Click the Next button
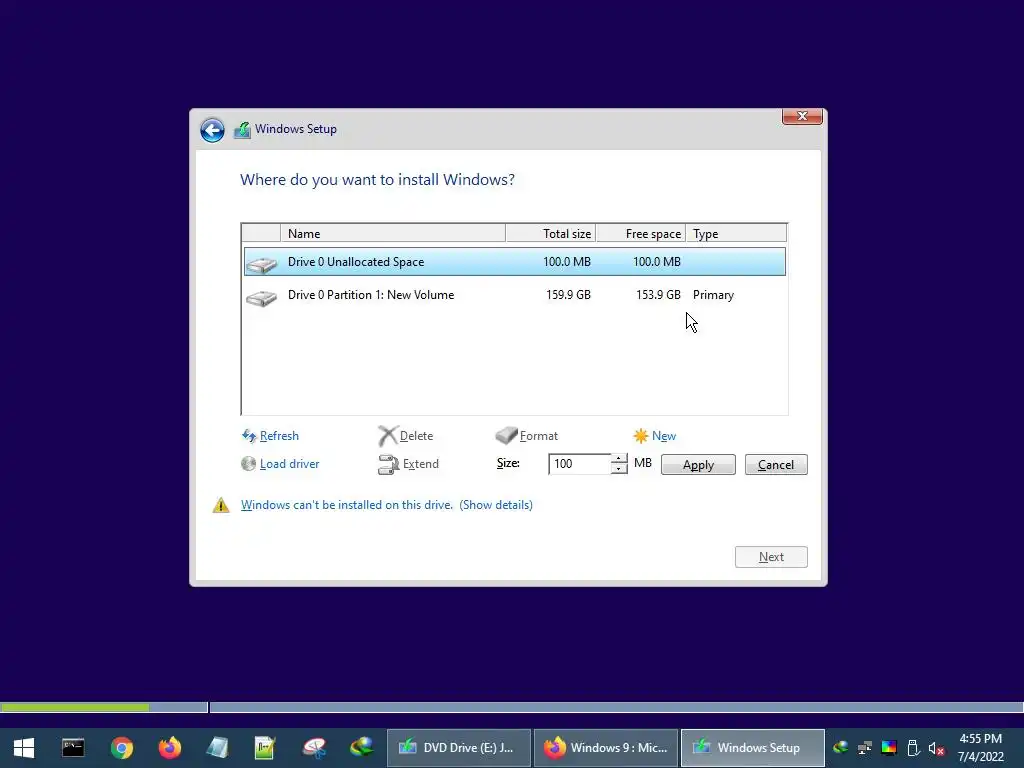The width and height of the screenshot is (1024, 768). [771, 557]
